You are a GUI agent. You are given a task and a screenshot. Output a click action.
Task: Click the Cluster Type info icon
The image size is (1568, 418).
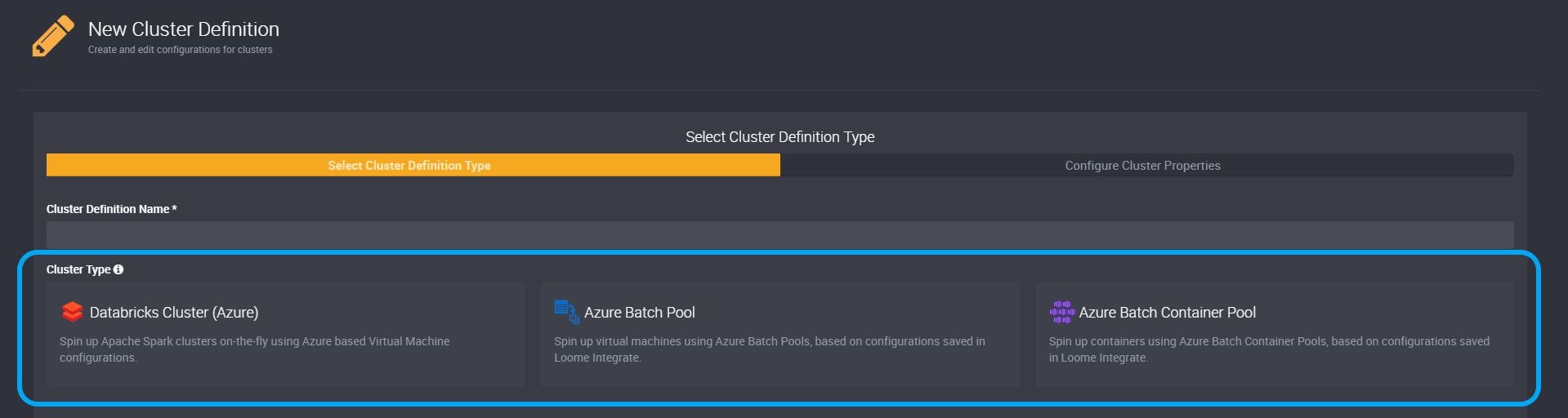118,269
